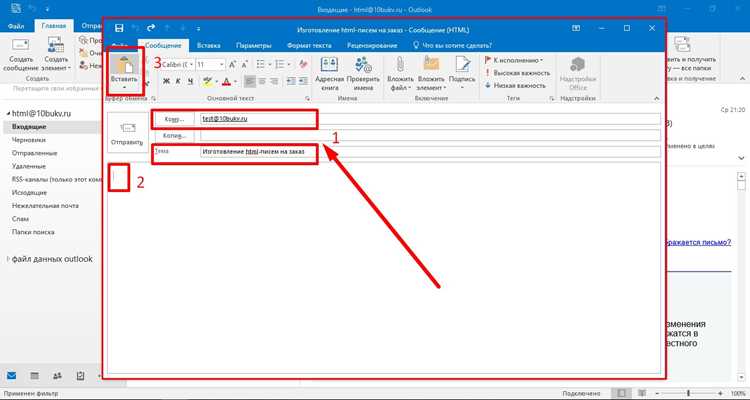Center the text
The image size is (750, 400).
[x=262, y=81]
